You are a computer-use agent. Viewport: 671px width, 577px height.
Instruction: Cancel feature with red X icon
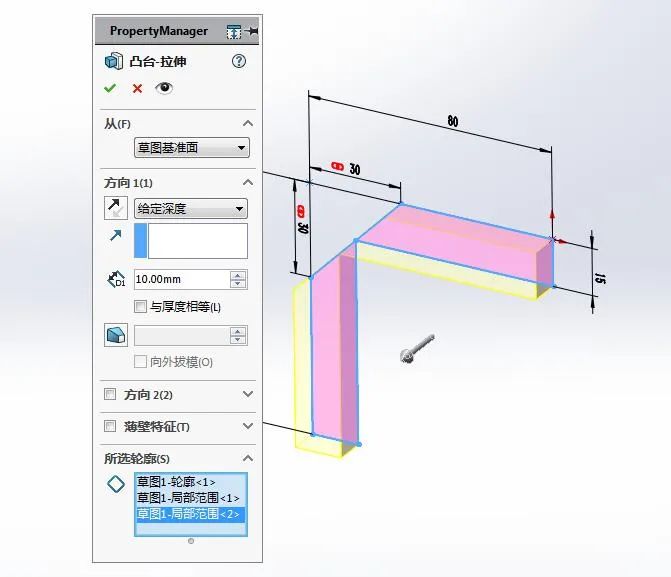[137, 89]
